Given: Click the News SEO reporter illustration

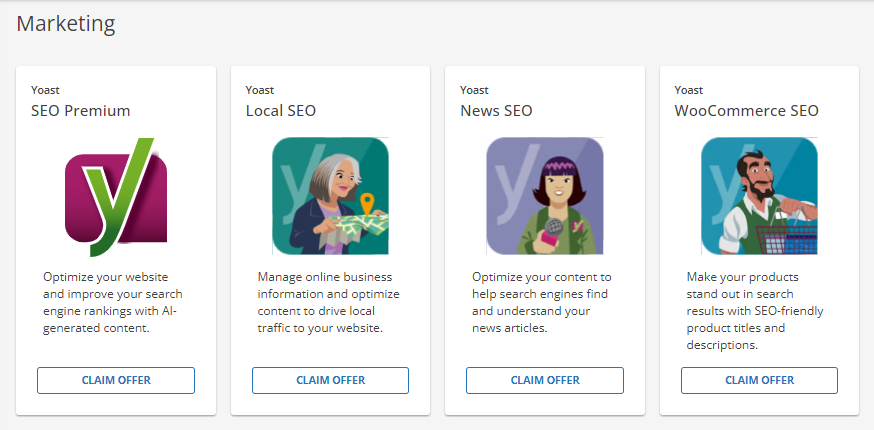Looking at the screenshot, I should (x=545, y=196).
